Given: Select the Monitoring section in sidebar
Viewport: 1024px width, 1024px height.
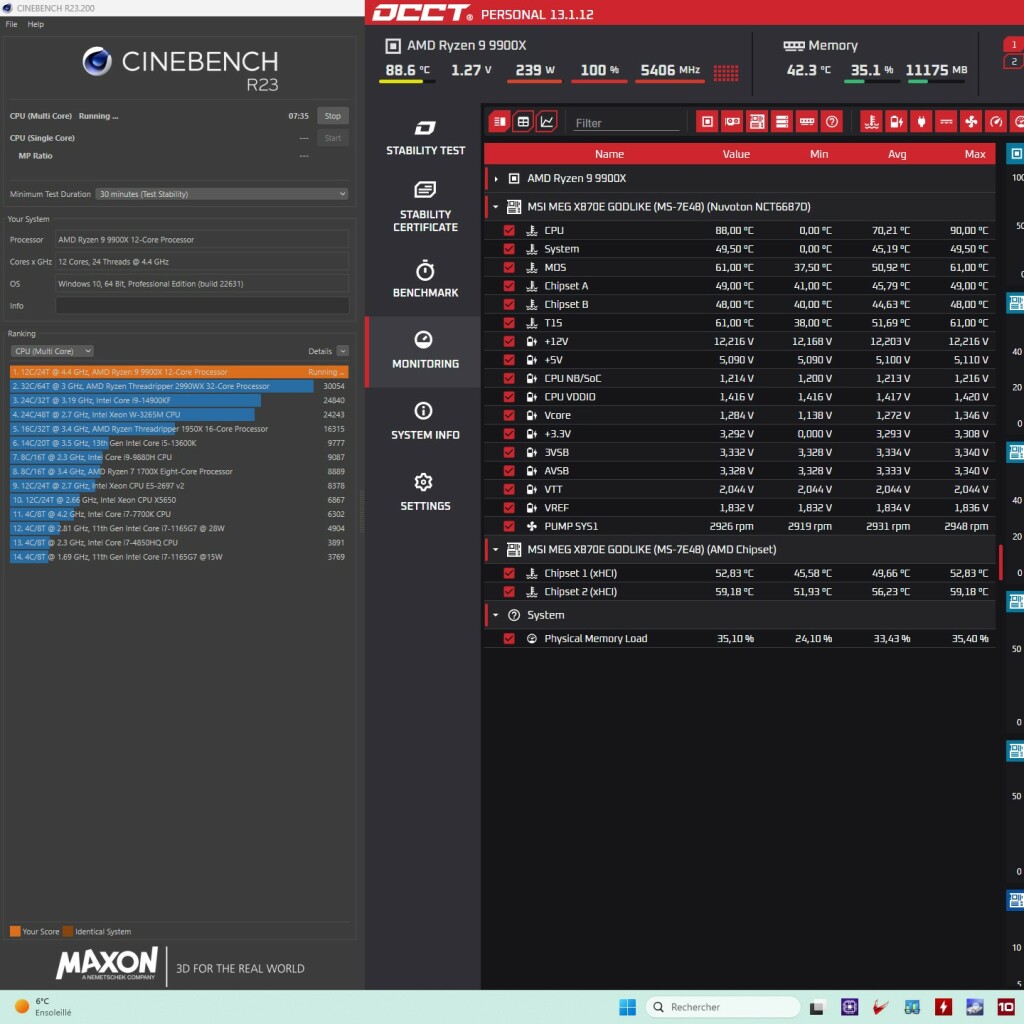Looking at the screenshot, I should click(425, 350).
